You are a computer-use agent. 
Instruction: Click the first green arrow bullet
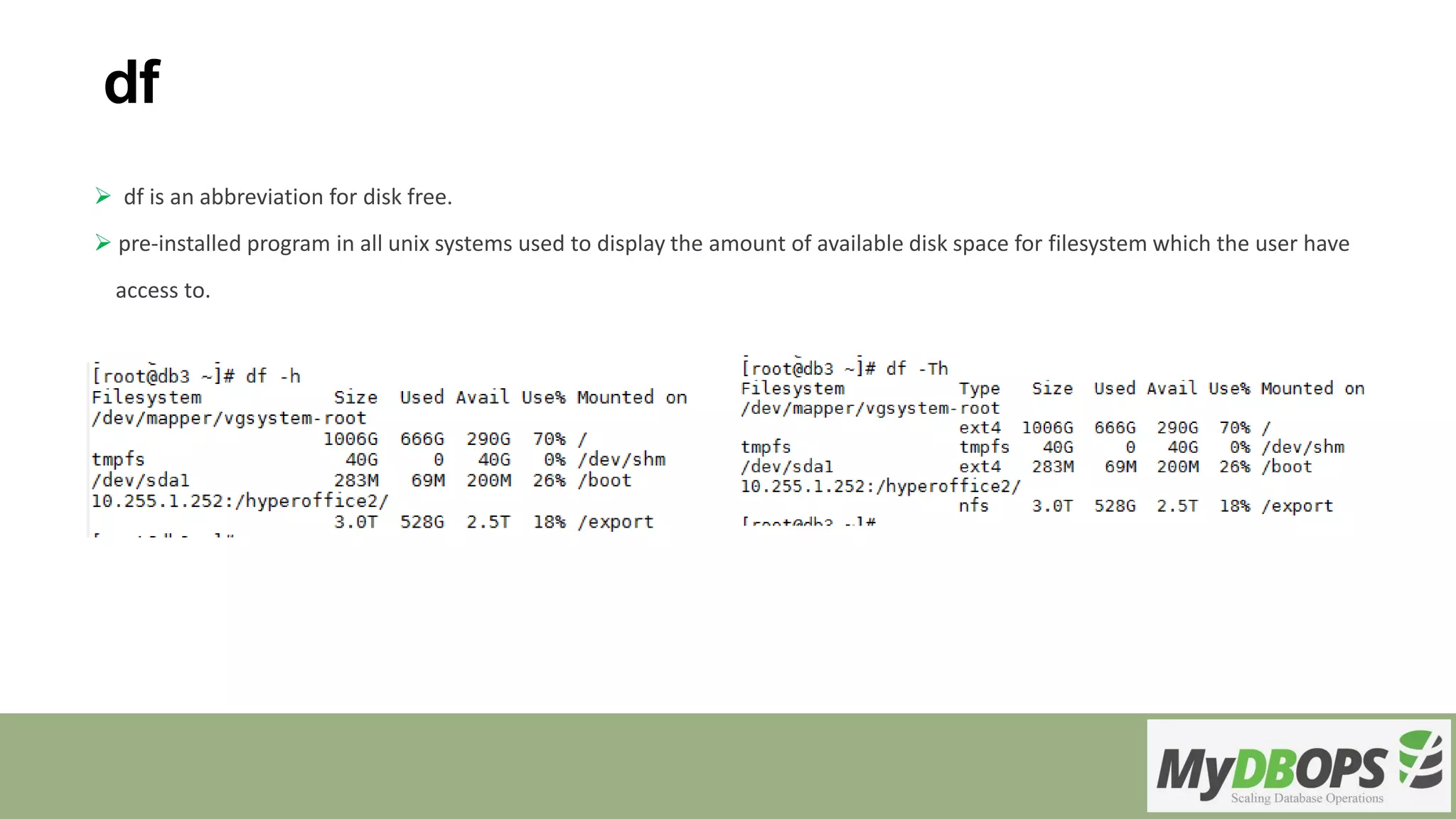click(103, 196)
